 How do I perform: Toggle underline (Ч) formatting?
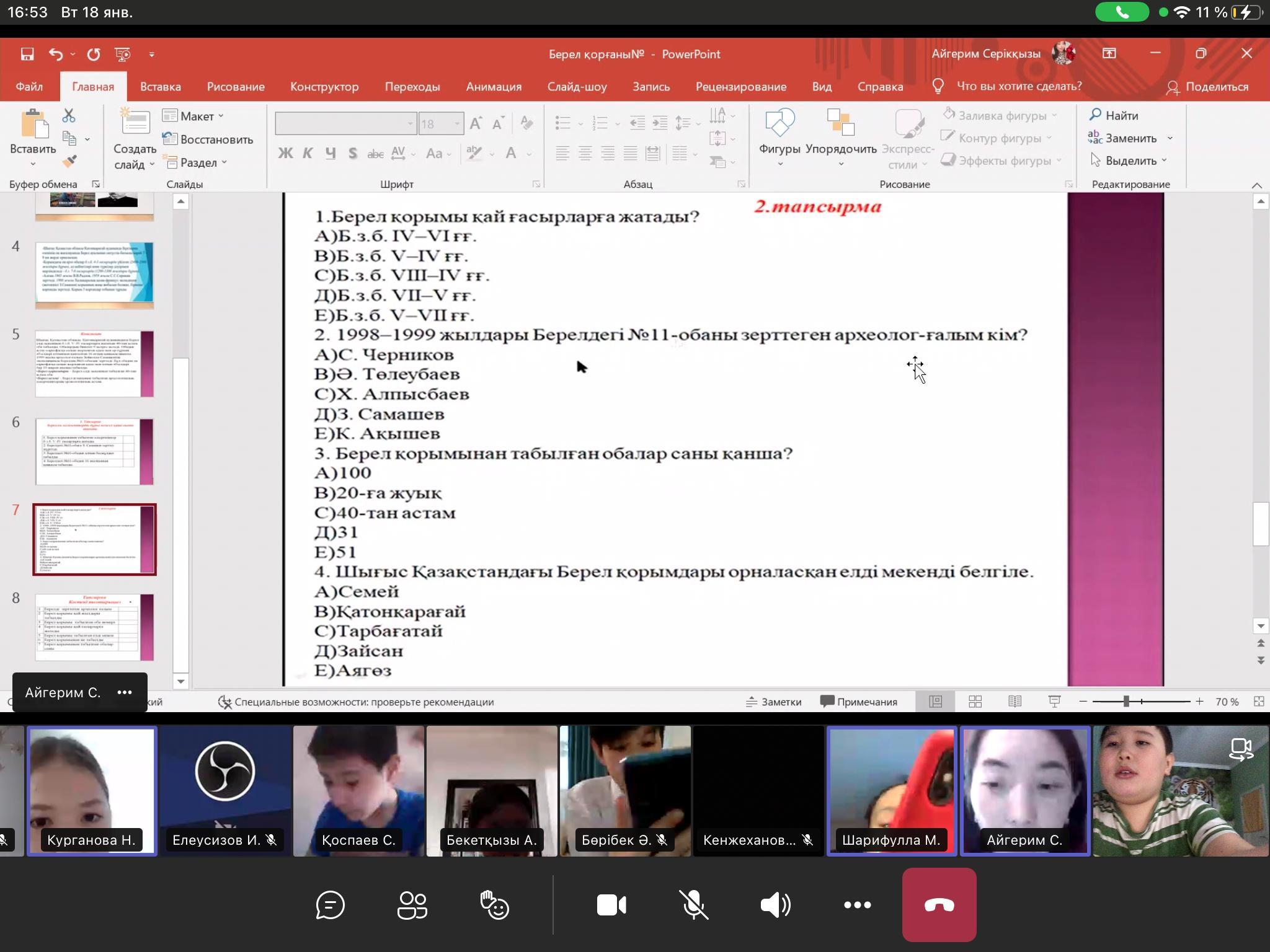coord(331,153)
